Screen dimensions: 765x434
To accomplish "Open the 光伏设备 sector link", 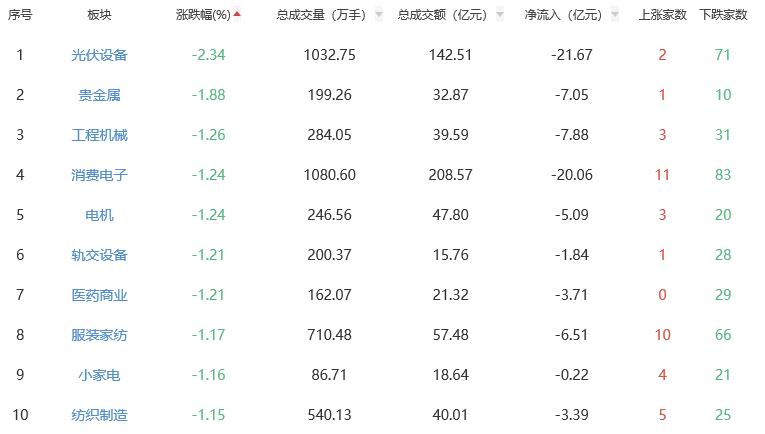I will click(x=100, y=55).
